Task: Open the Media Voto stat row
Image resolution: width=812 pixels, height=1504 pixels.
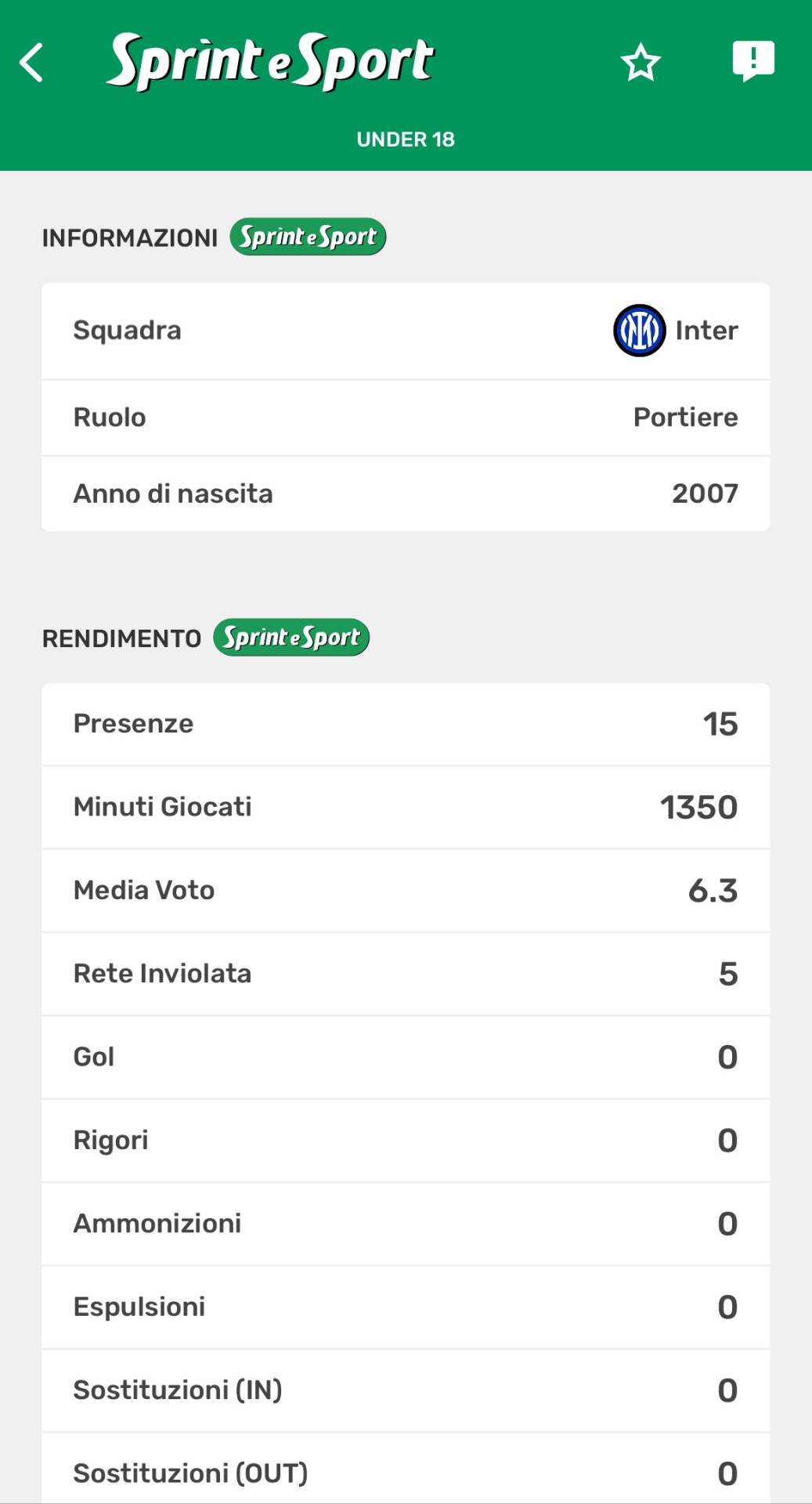Action: [406, 891]
